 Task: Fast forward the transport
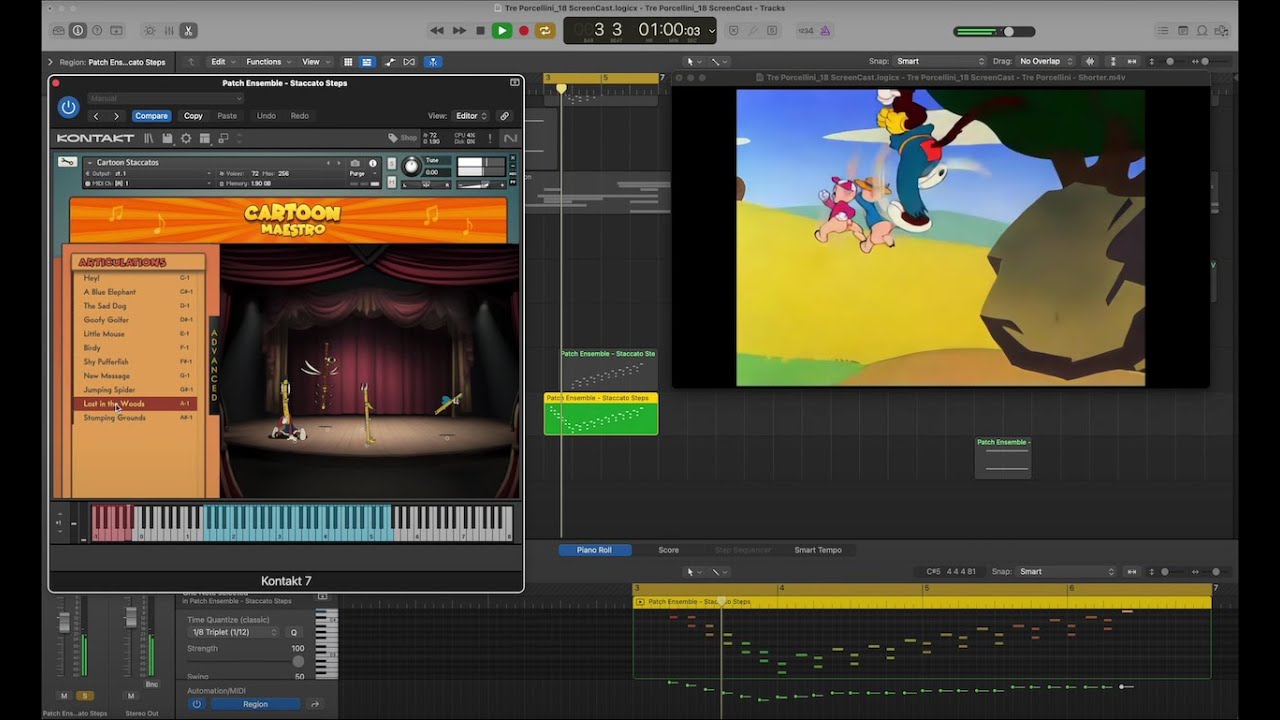click(459, 31)
